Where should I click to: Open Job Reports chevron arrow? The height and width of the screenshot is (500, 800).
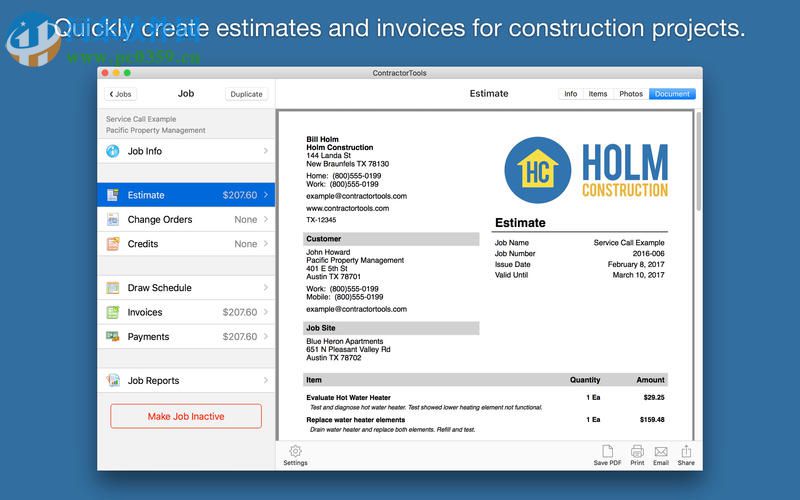[266, 380]
